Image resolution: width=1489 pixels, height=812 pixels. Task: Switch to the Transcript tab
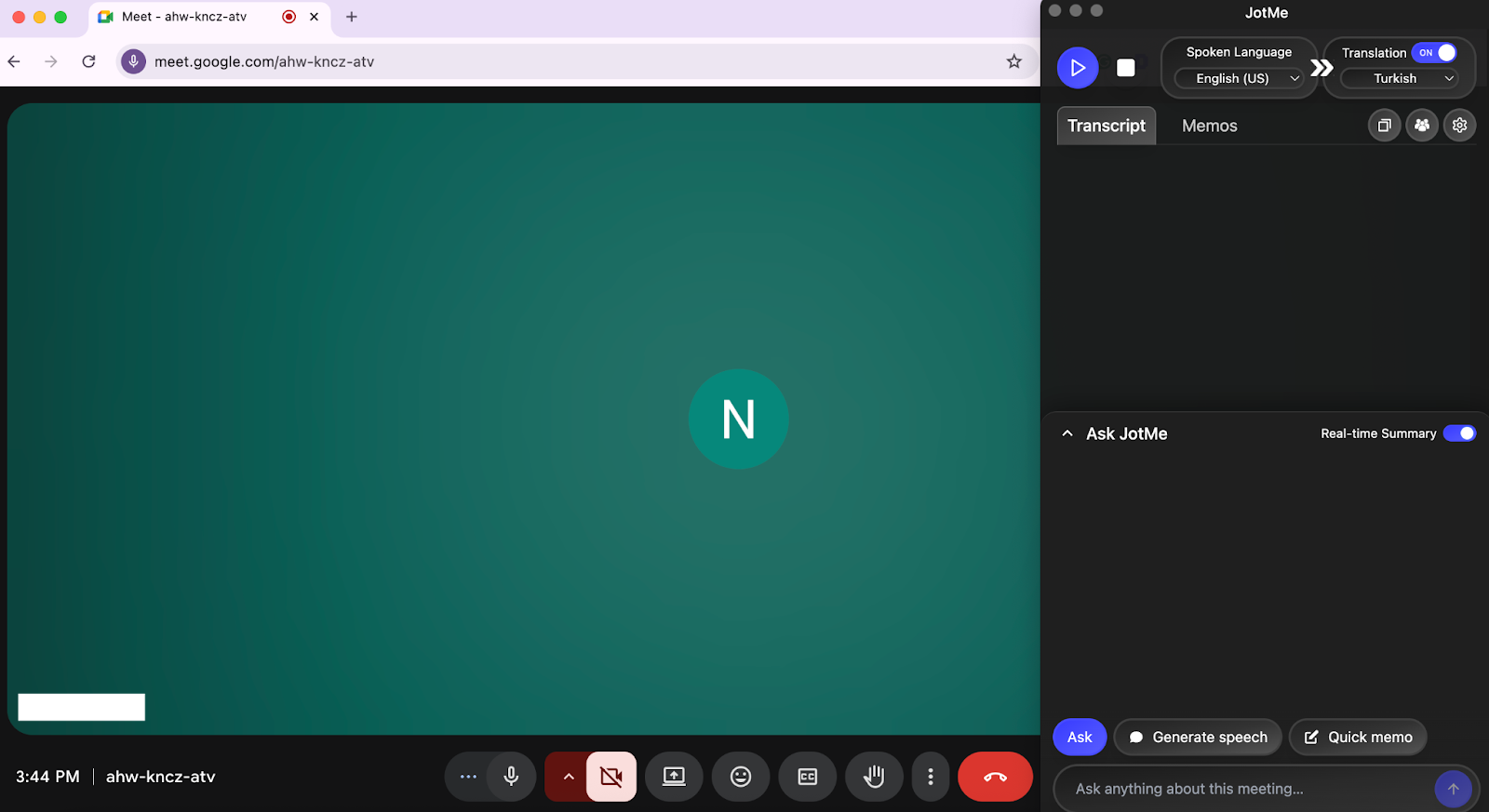coord(1107,126)
